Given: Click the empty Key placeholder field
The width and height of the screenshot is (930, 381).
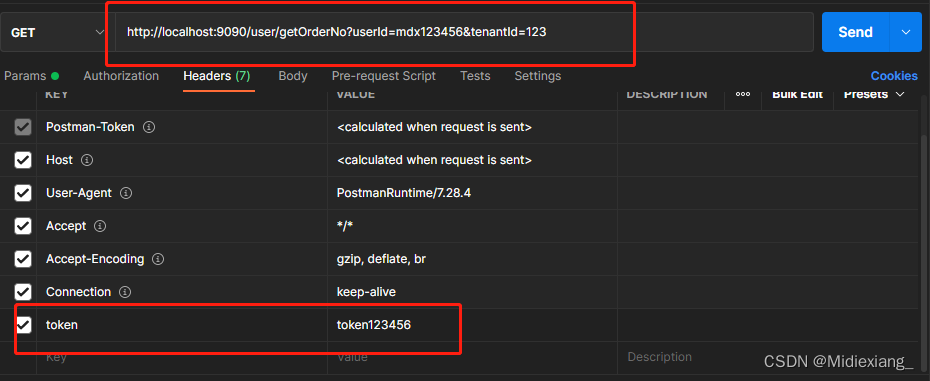Looking at the screenshot, I should (182, 357).
